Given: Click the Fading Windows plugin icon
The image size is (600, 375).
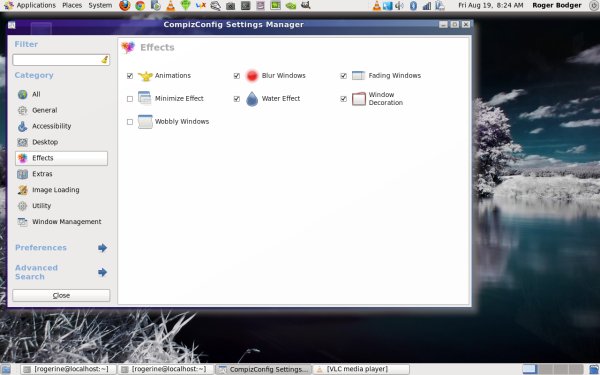Looking at the screenshot, I should click(x=359, y=76).
